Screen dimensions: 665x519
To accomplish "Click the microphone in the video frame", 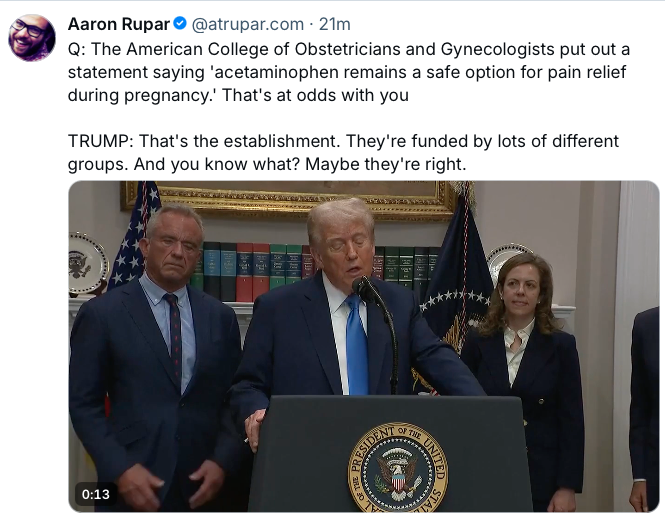I will [x=363, y=290].
